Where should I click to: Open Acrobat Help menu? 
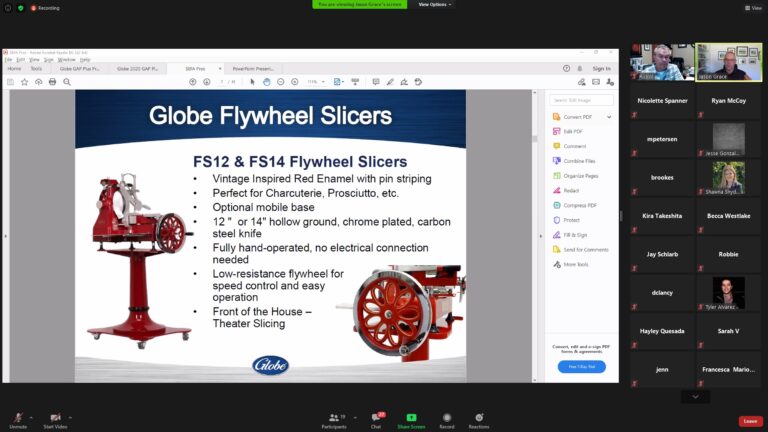[x=85, y=60]
